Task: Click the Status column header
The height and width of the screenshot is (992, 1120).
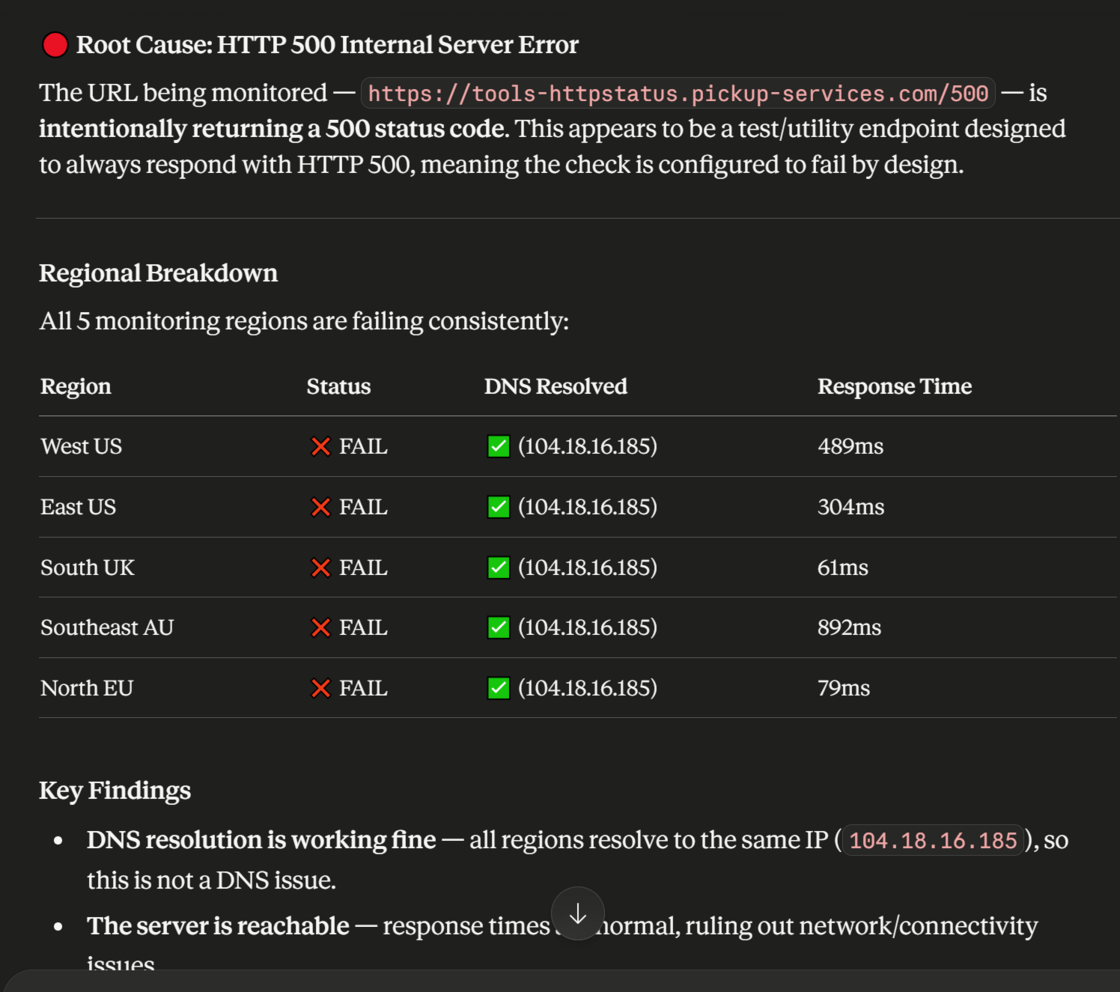Action: point(339,386)
